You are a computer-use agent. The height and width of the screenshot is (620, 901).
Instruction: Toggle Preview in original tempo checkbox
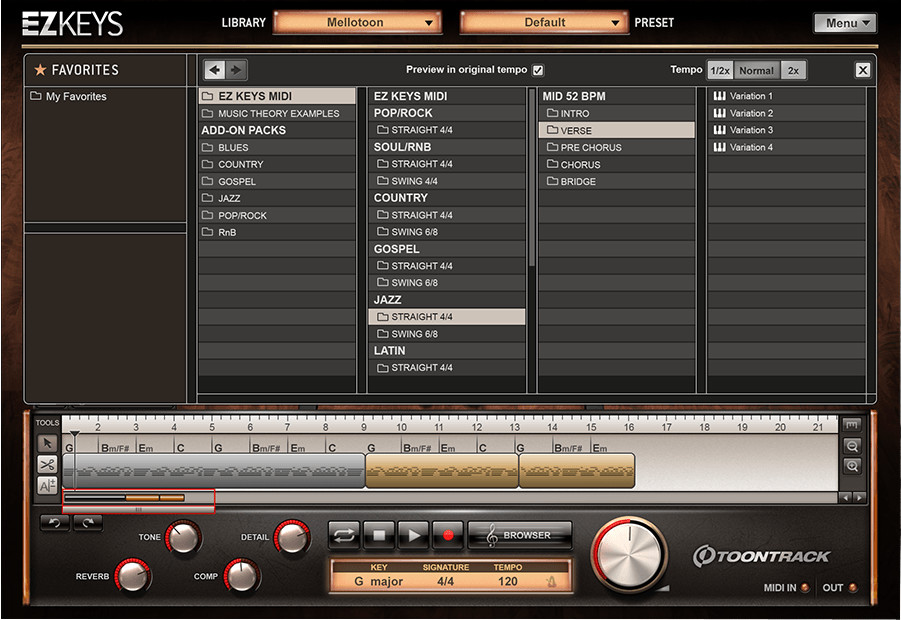[x=538, y=70]
